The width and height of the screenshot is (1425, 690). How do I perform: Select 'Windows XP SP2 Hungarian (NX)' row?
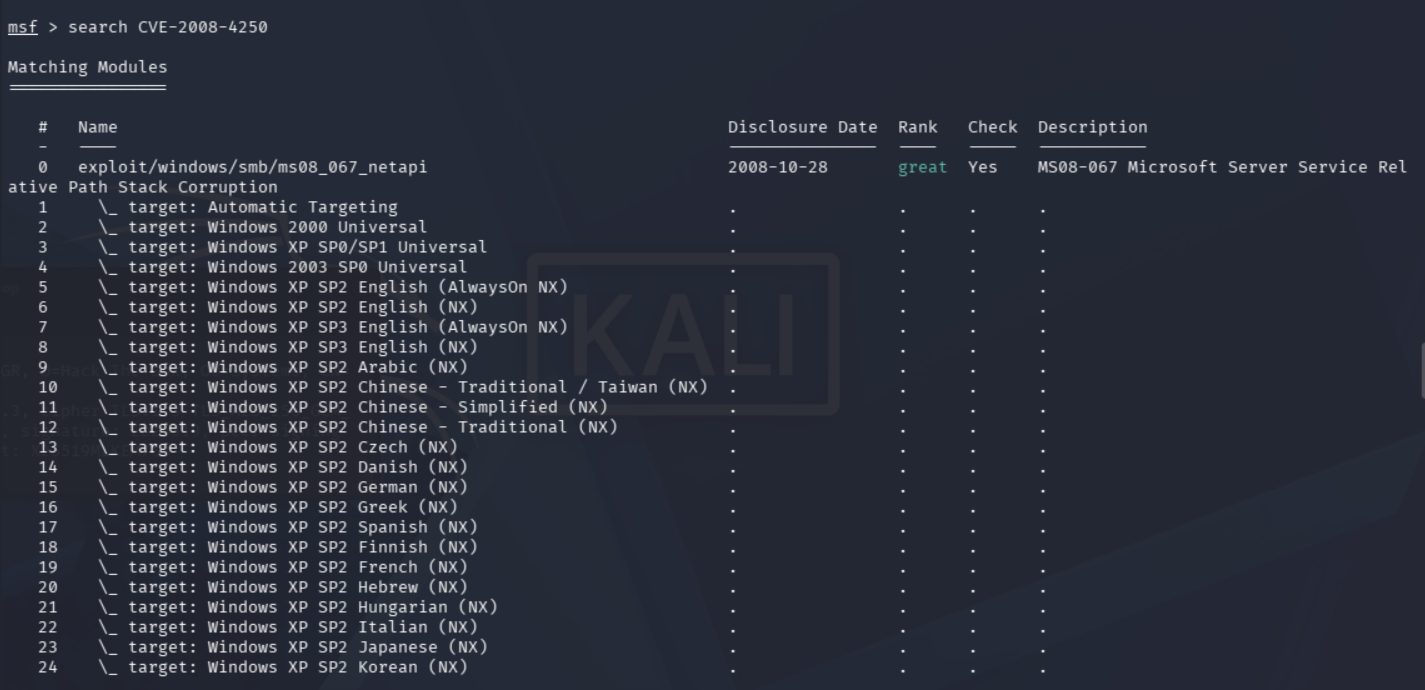click(298, 607)
